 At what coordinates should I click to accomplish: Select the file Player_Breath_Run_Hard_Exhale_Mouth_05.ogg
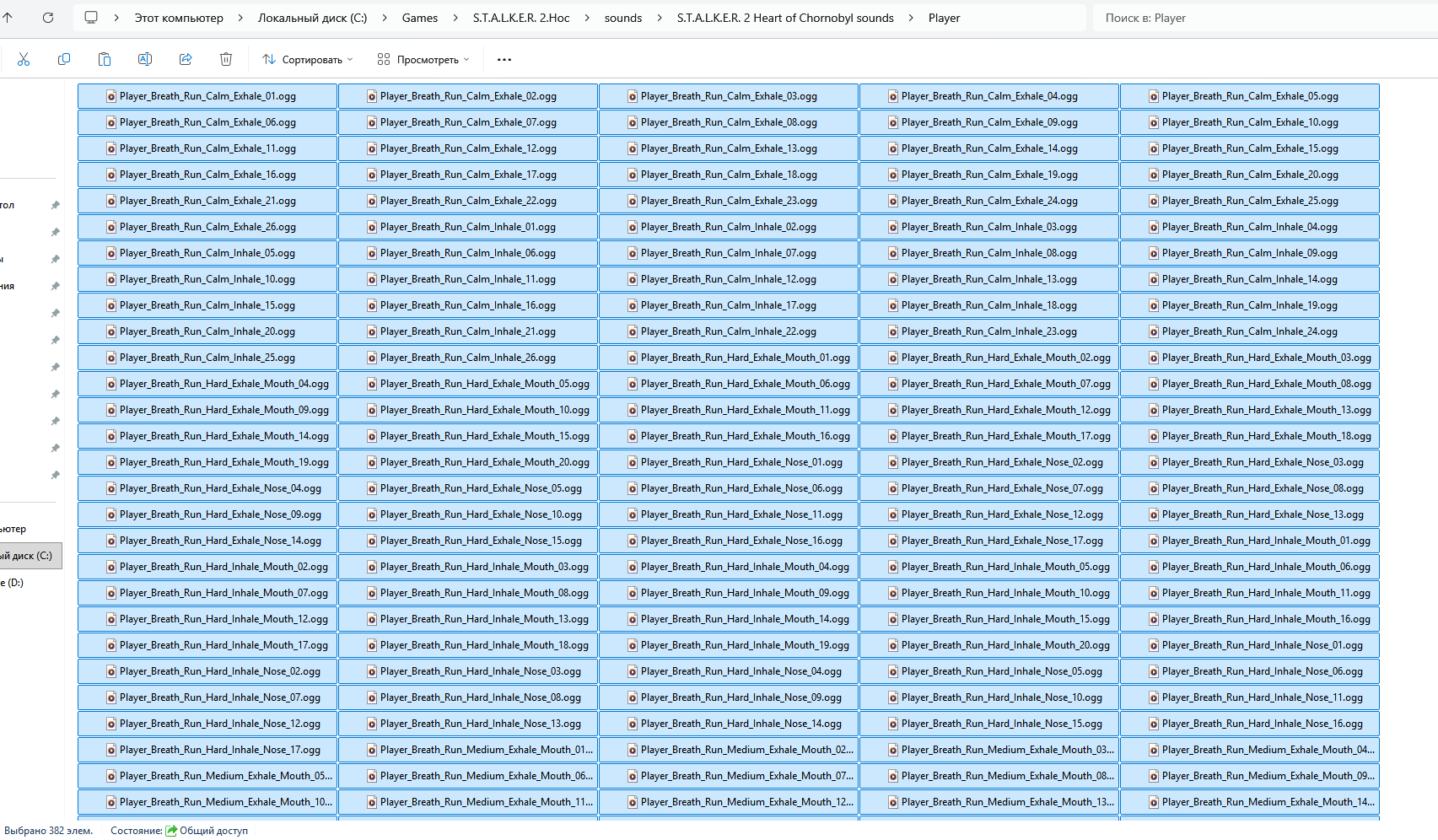[x=468, y=384]
